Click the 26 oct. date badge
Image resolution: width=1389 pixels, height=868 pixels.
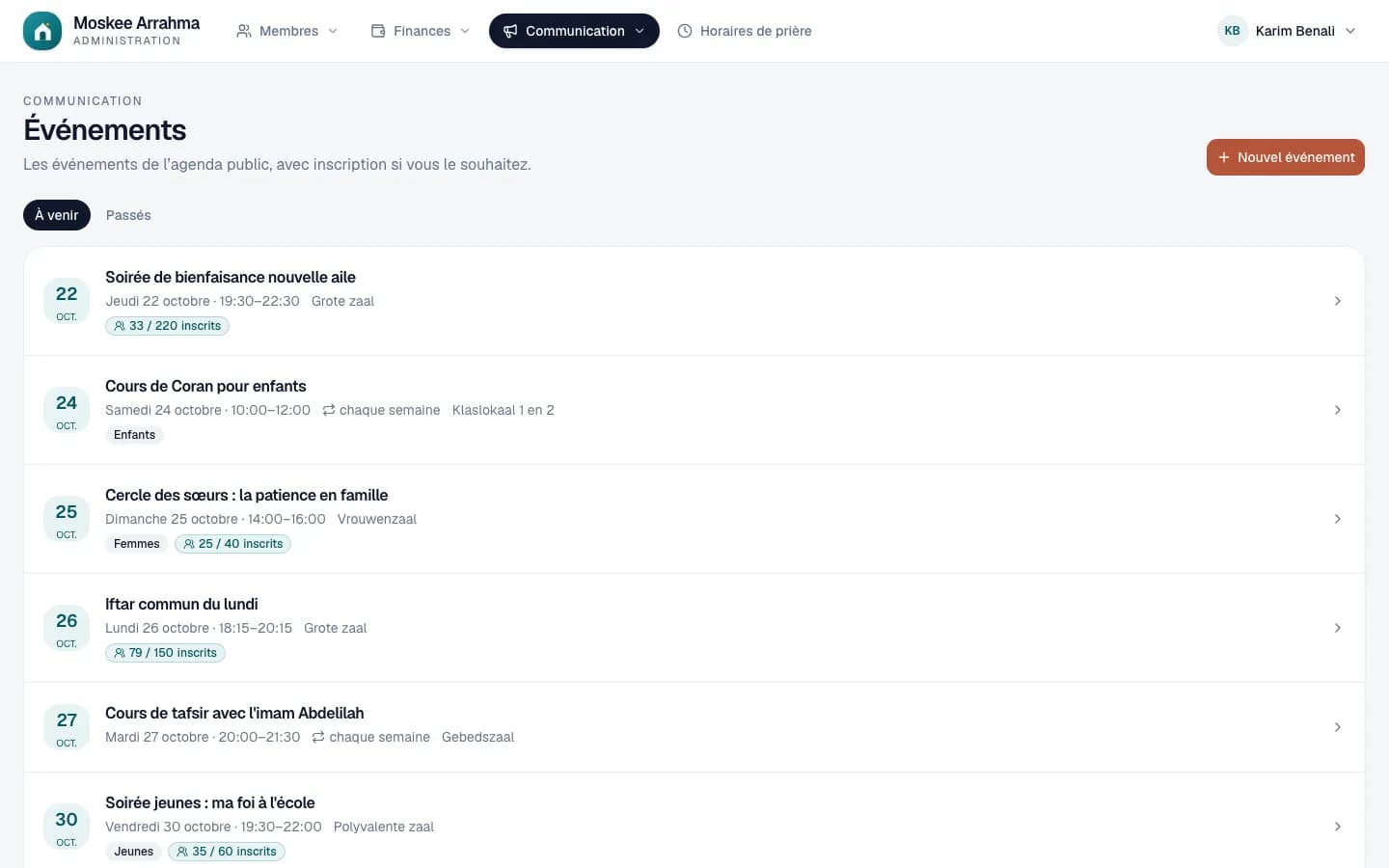[67, 628]
